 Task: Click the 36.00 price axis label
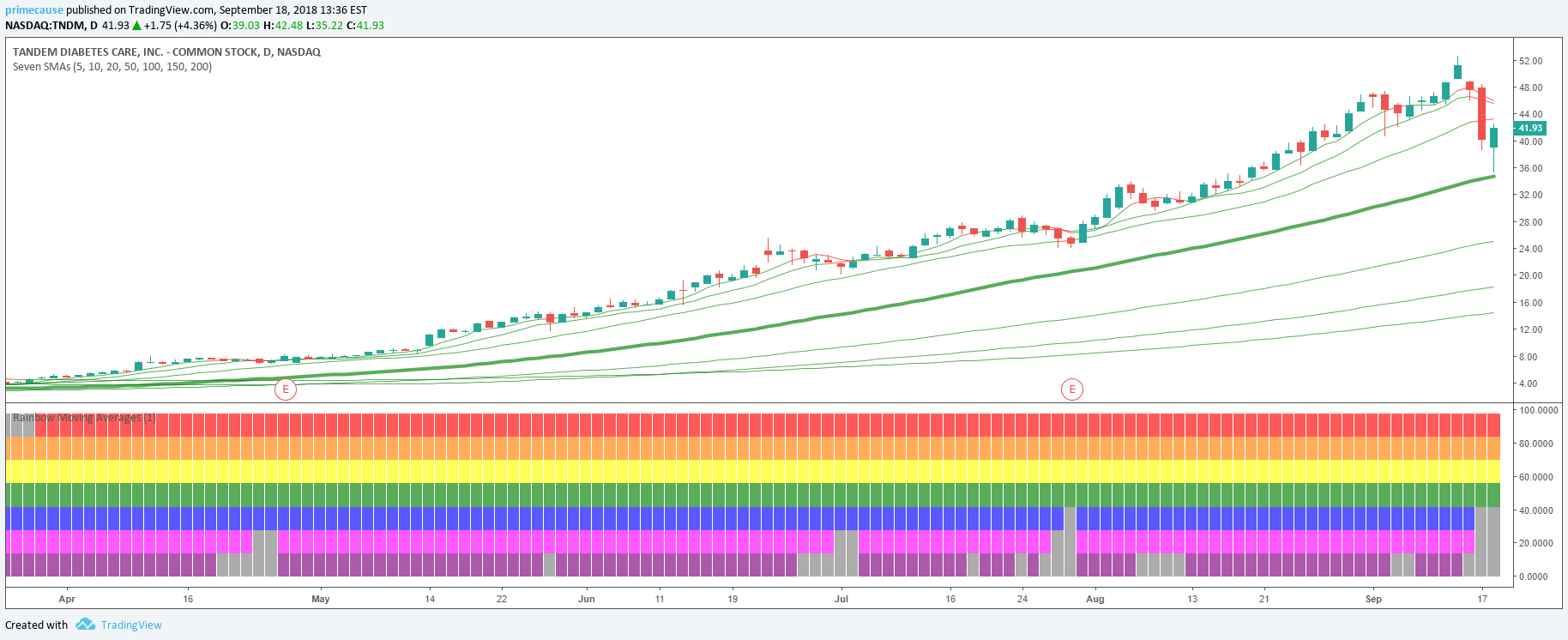pyautogui.click(x=1530, y=168)
